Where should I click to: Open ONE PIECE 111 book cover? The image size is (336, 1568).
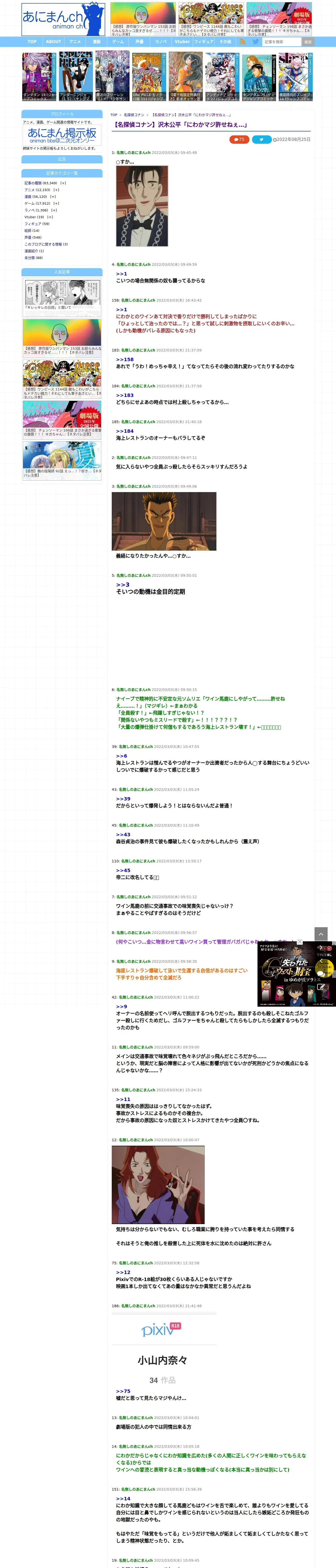149,76
